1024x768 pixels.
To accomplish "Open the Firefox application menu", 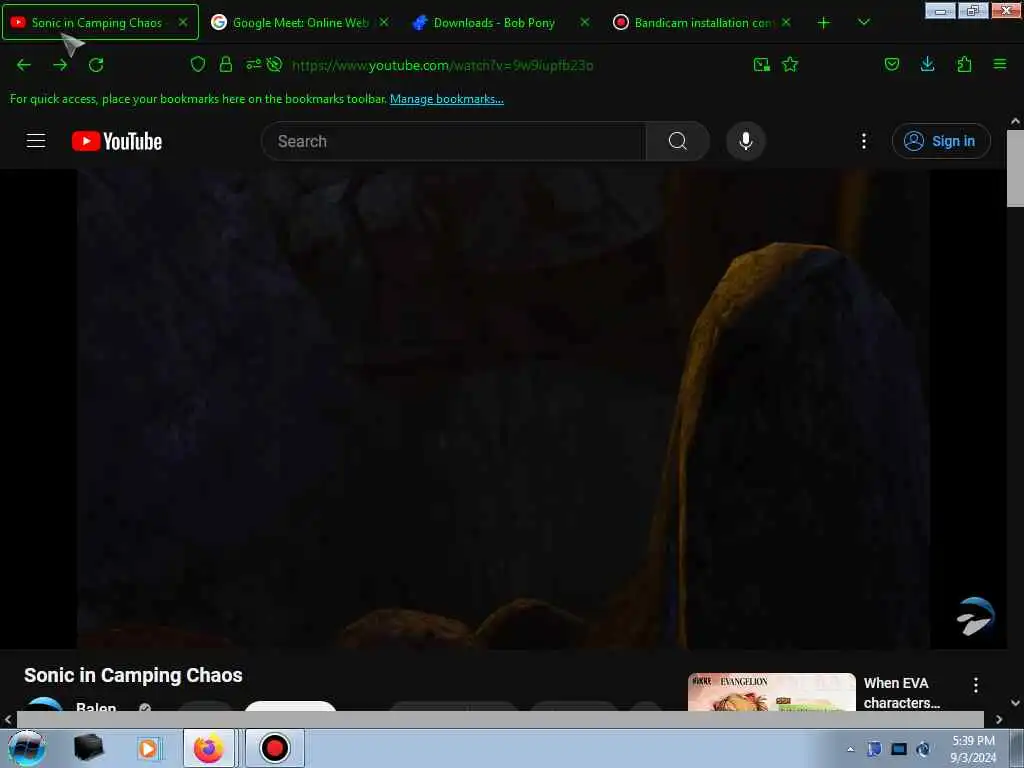I will pyautogui.click(x=1000, y=64).
